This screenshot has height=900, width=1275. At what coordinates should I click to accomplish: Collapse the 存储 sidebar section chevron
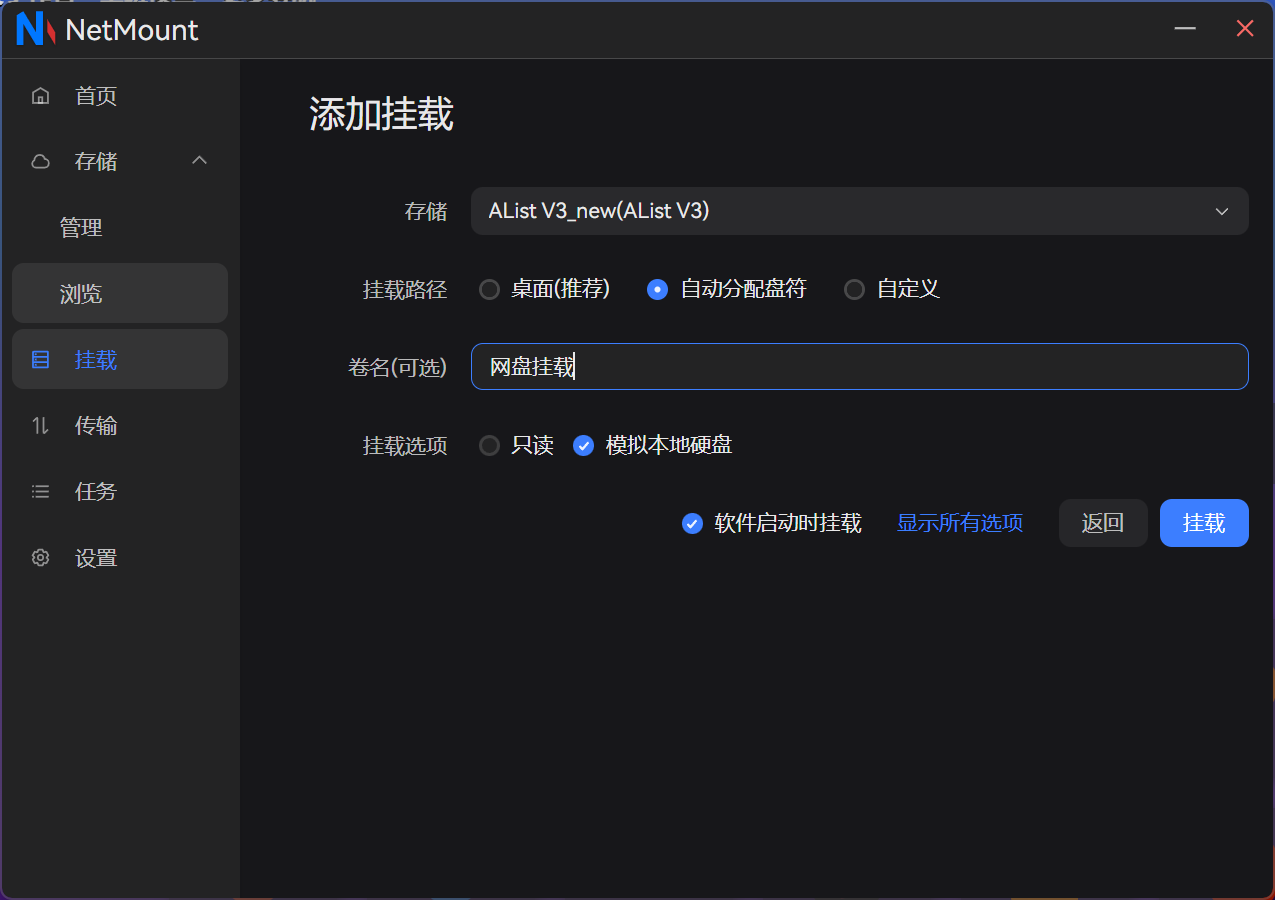point(200,161)
